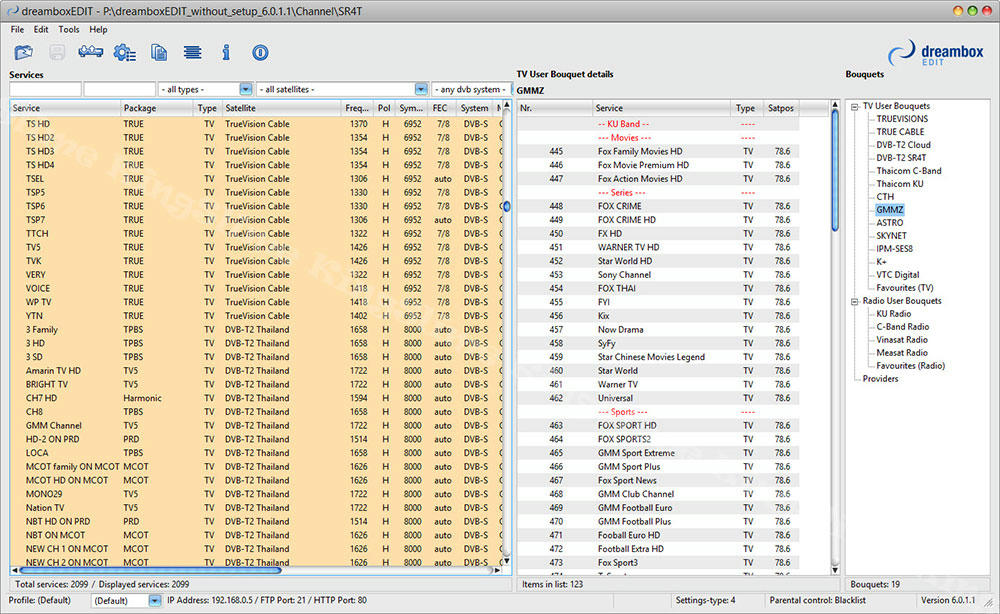The width and height of the screenshot is (1000, 614).
Task: Select the DVB-T2 Cloud bouquet
Action: click(x=903, y=145)
